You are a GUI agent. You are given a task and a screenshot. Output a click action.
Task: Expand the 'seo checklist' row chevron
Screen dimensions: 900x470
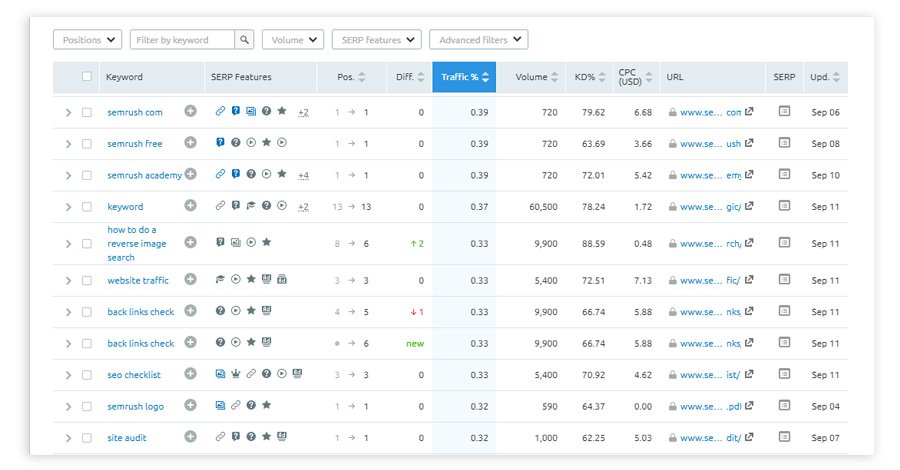68,375
